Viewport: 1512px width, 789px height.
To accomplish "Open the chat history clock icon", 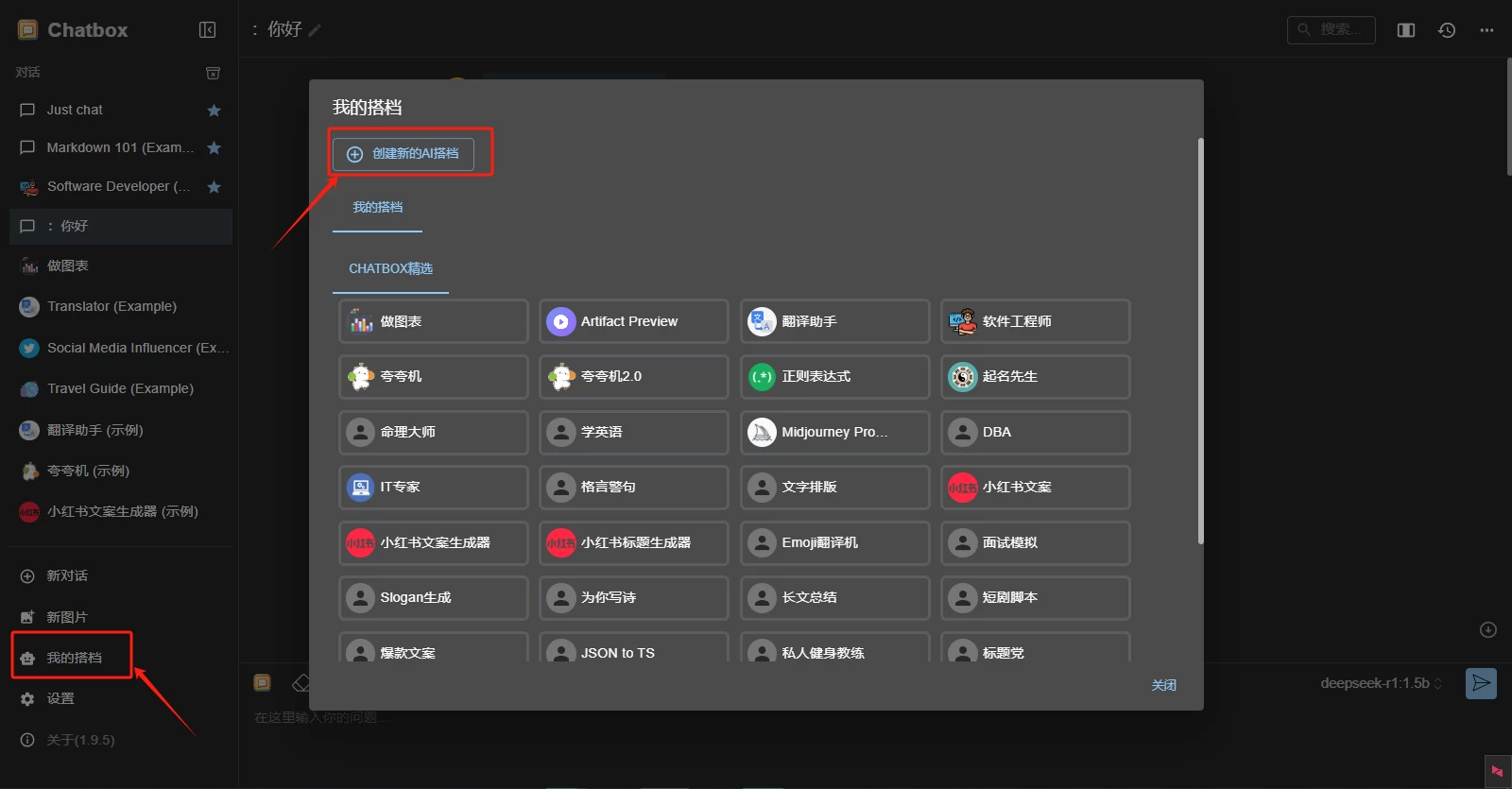I will pos(1446,30).
